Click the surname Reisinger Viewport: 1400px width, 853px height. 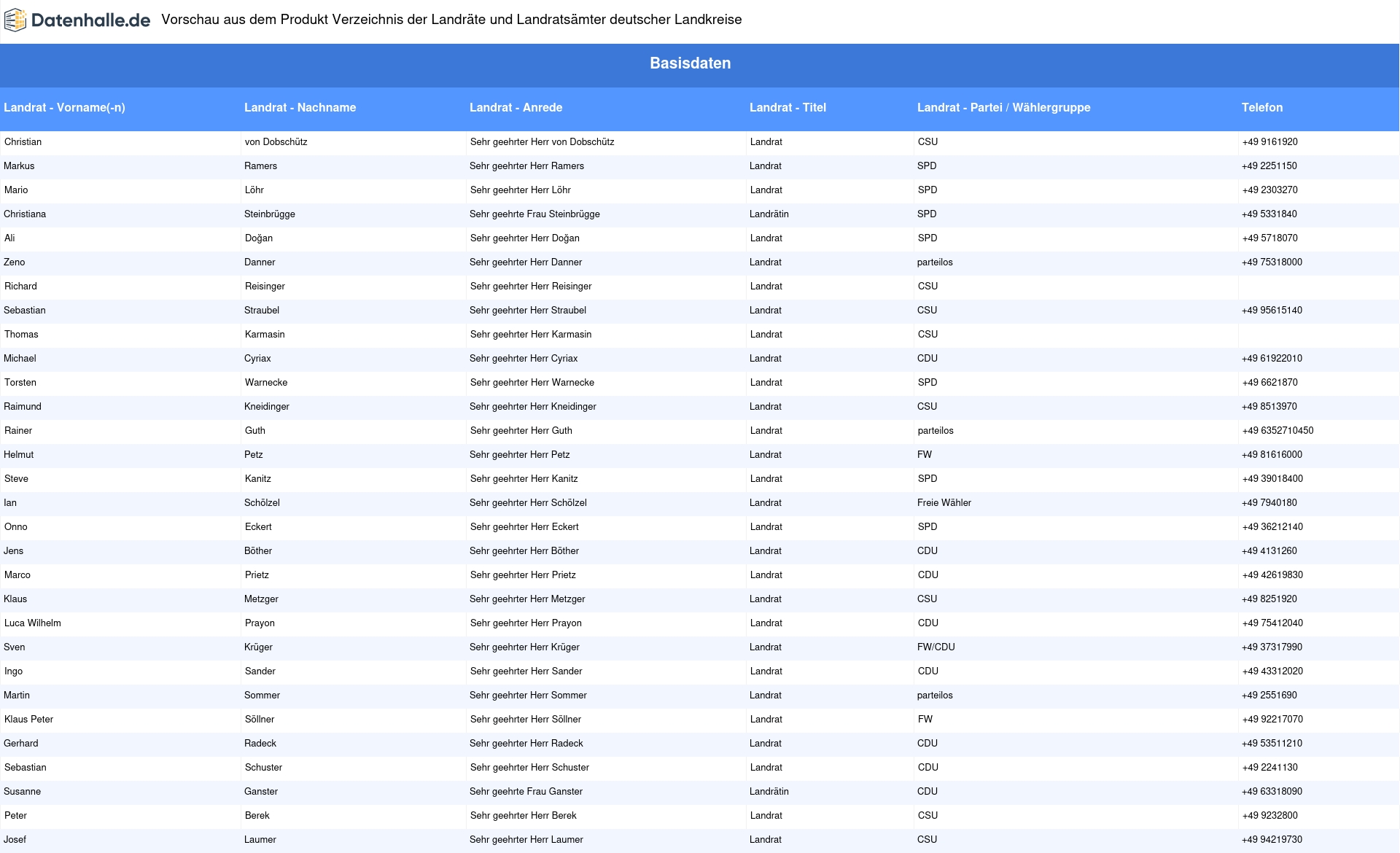[x=265, y=287]
